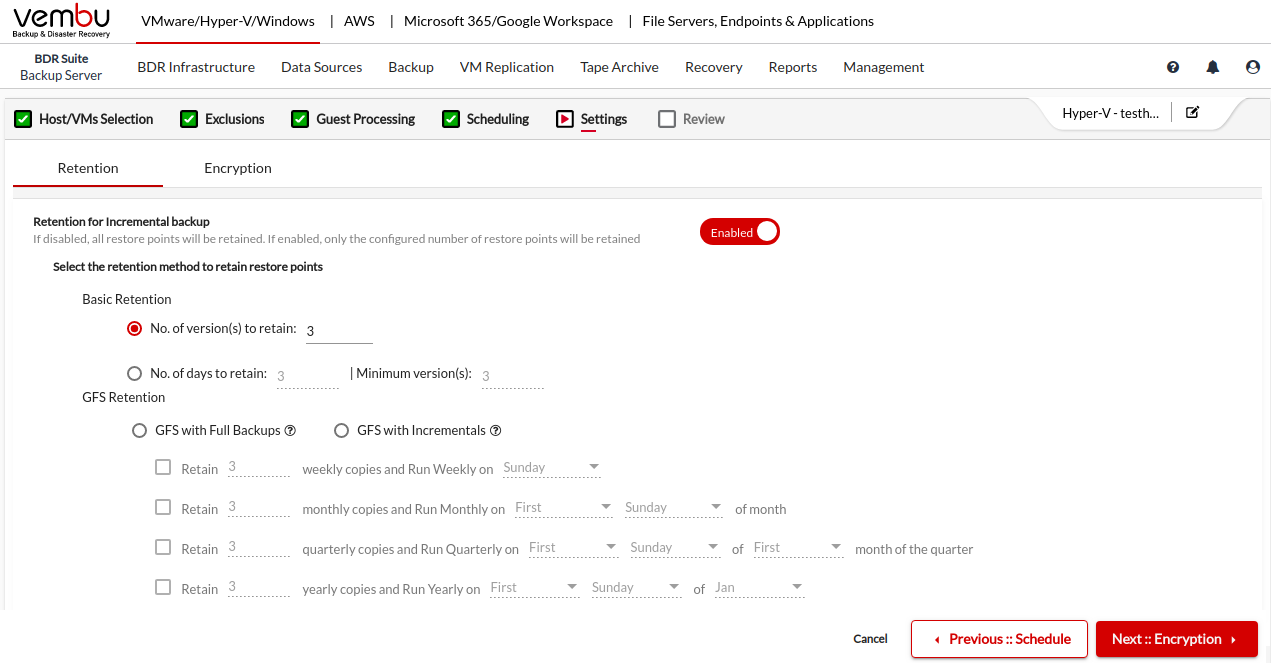Click the edit job name pencil icon

coord(1192,113)
